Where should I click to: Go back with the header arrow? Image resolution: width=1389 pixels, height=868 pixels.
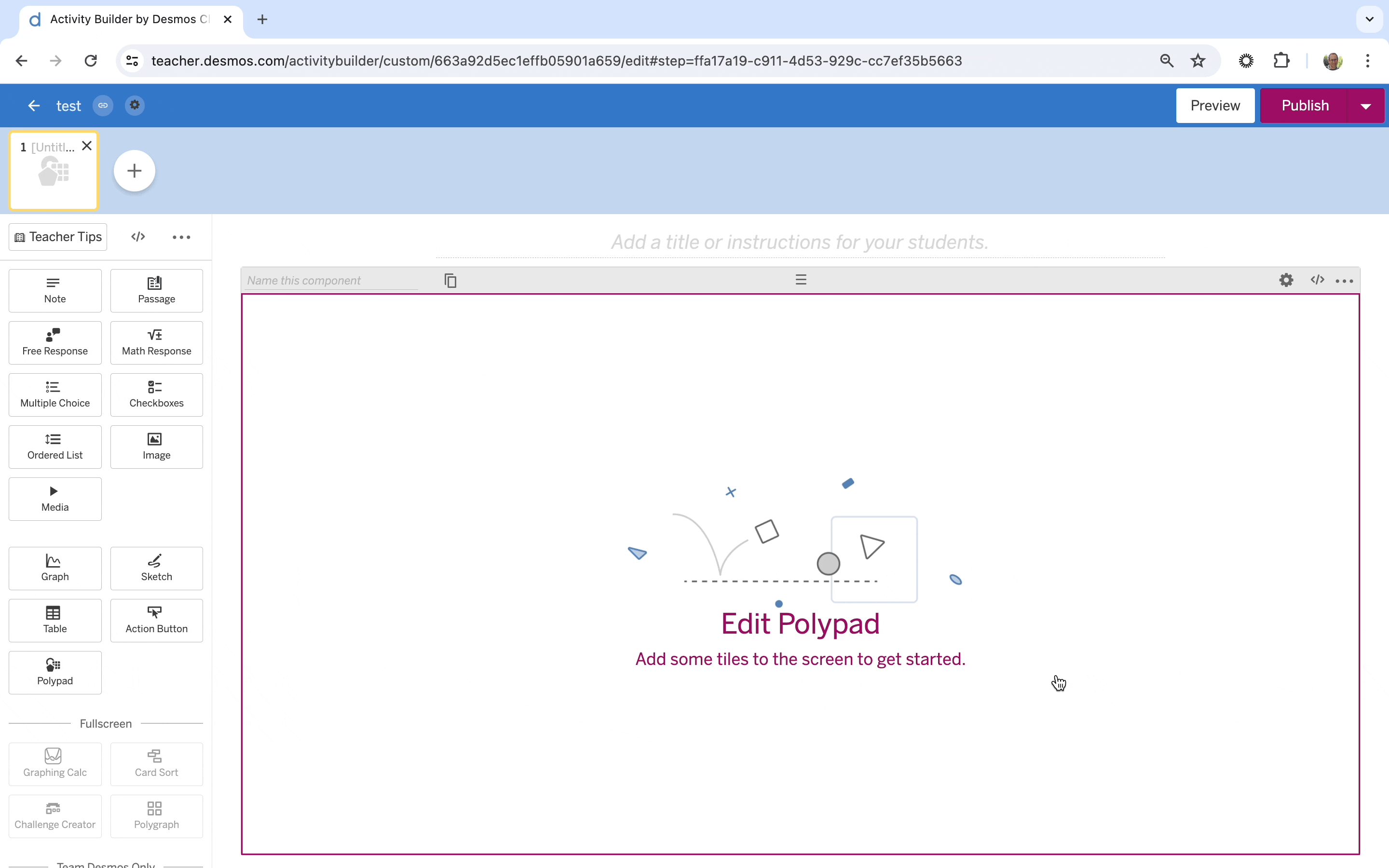34,106
